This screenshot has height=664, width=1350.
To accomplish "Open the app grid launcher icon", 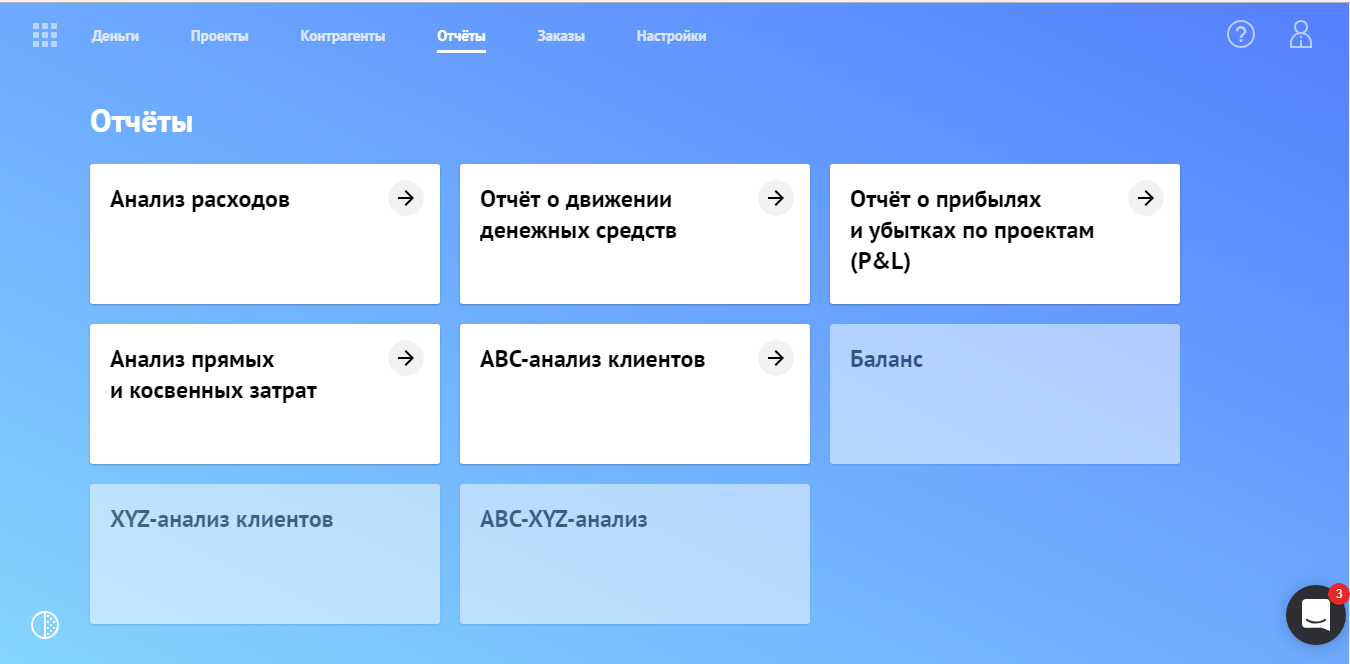I will point(44,35).
